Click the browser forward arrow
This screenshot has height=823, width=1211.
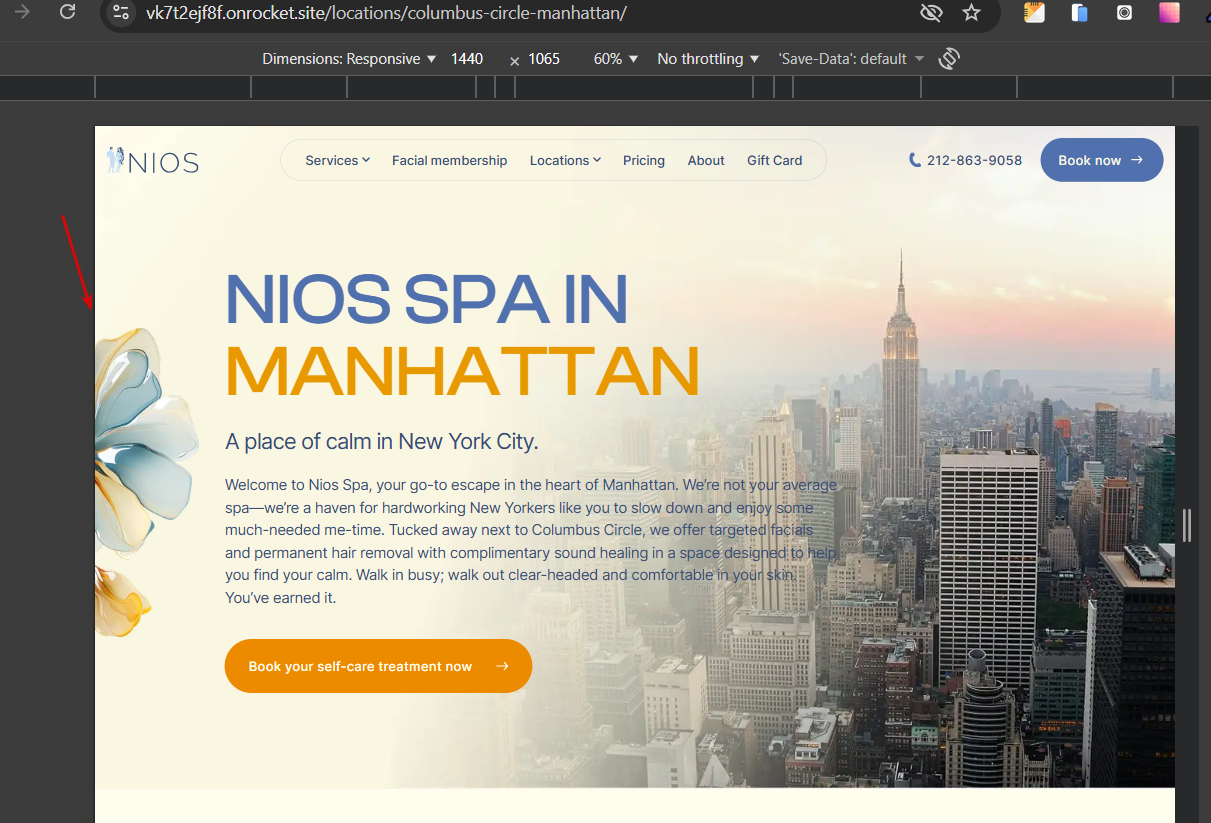tap(23, 12)
